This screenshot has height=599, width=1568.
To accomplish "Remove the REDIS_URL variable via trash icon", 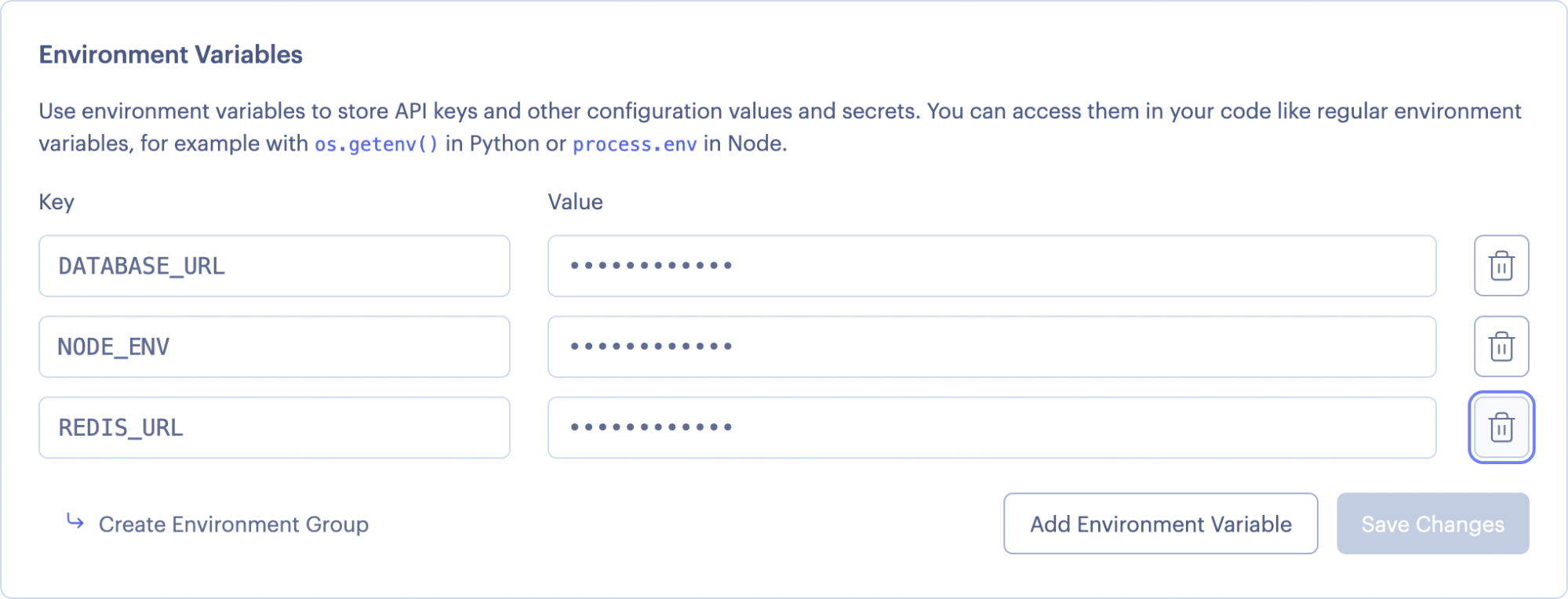I will coord(1501,427).
